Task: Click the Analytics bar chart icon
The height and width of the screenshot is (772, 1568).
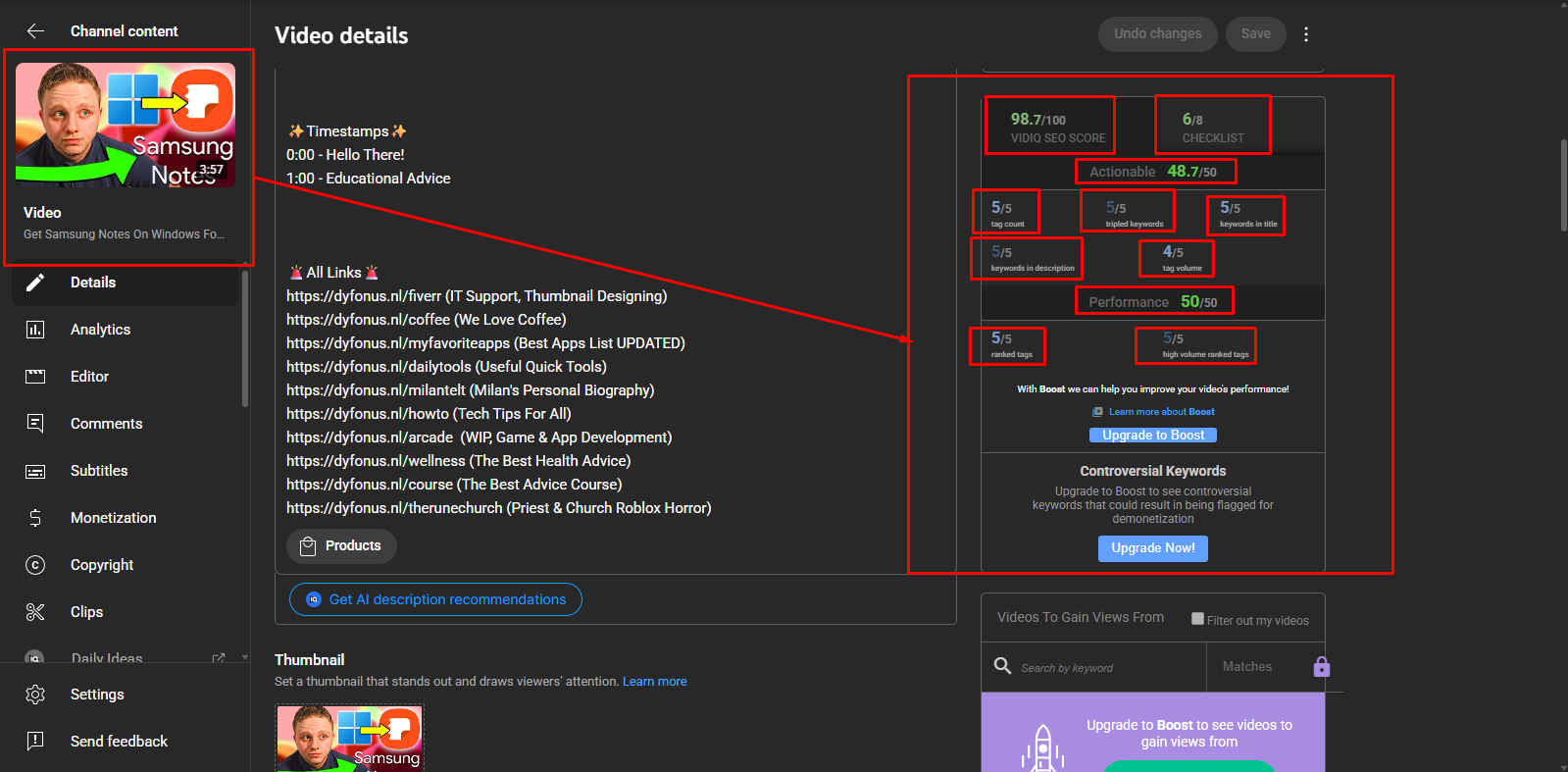Action: coord(35,330)
